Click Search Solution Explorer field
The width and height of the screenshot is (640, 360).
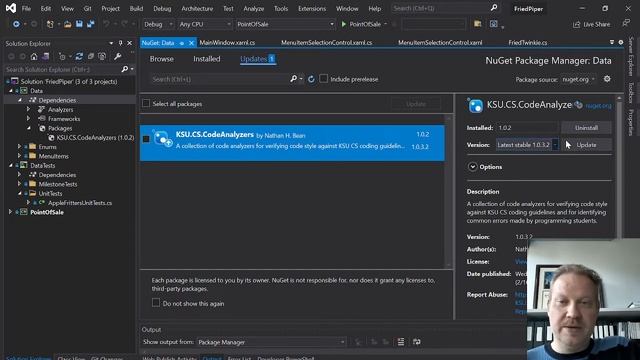pos(62,69)
